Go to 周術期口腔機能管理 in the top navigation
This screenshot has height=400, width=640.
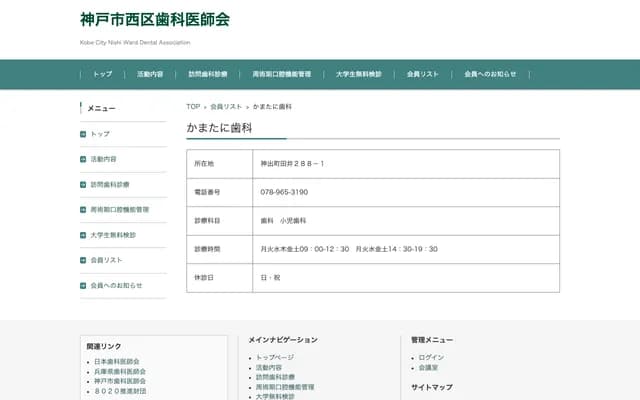(x=281, y=74)
